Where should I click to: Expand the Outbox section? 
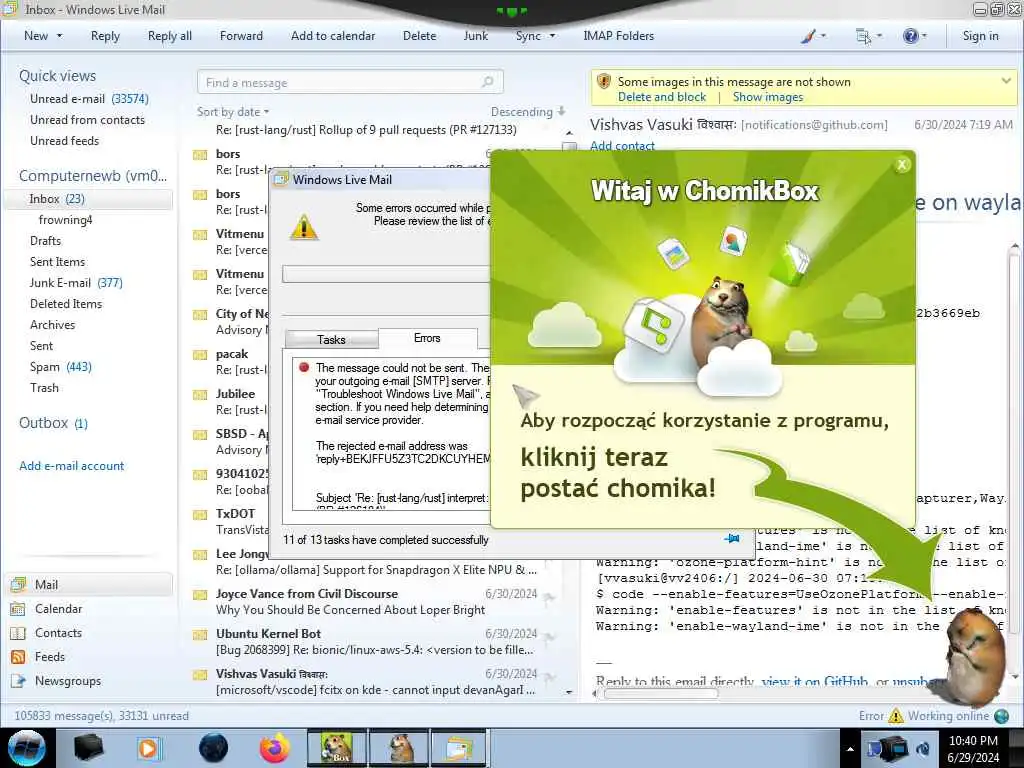point(53,423)
